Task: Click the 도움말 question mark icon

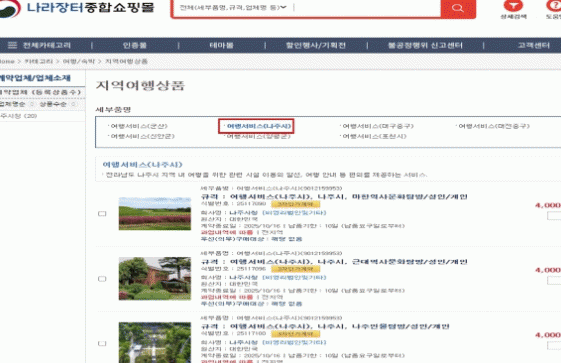Action: [553, 6]
